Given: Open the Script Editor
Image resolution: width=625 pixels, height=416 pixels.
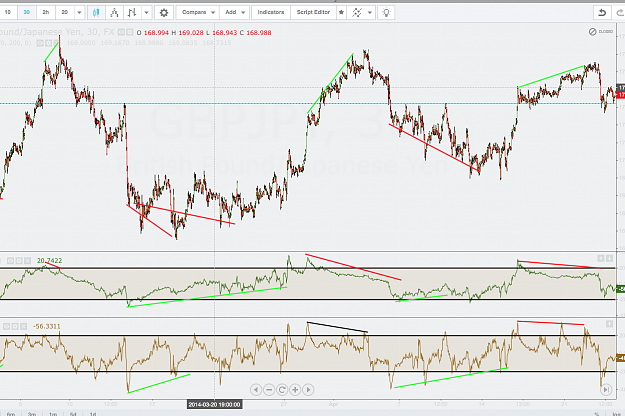Looking at the screenshot, I should pos(313,12).
